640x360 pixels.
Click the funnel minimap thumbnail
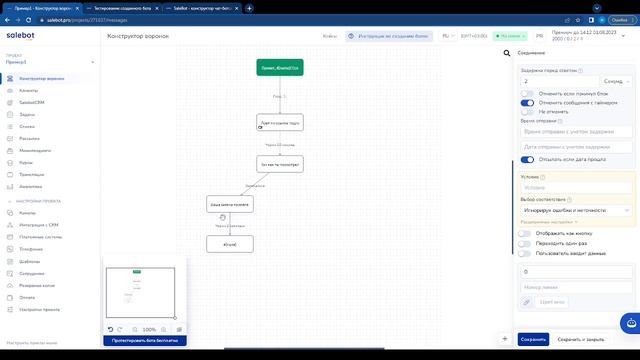coord(140,292)
